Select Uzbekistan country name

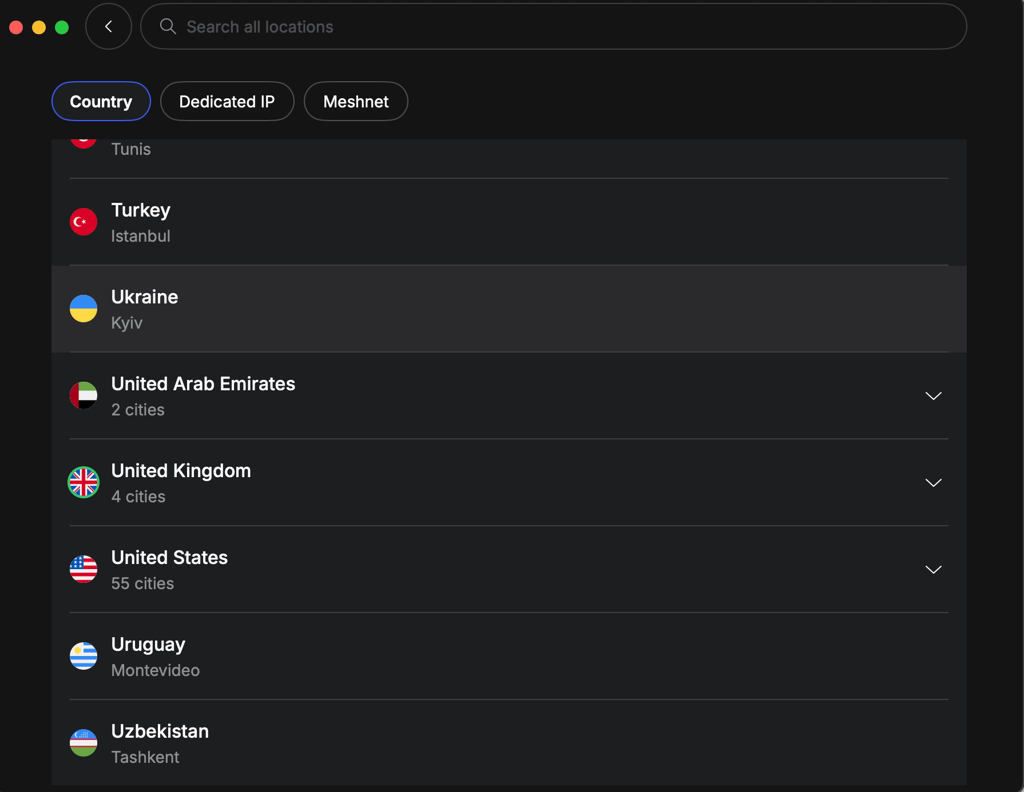click(x=160, y=731)
